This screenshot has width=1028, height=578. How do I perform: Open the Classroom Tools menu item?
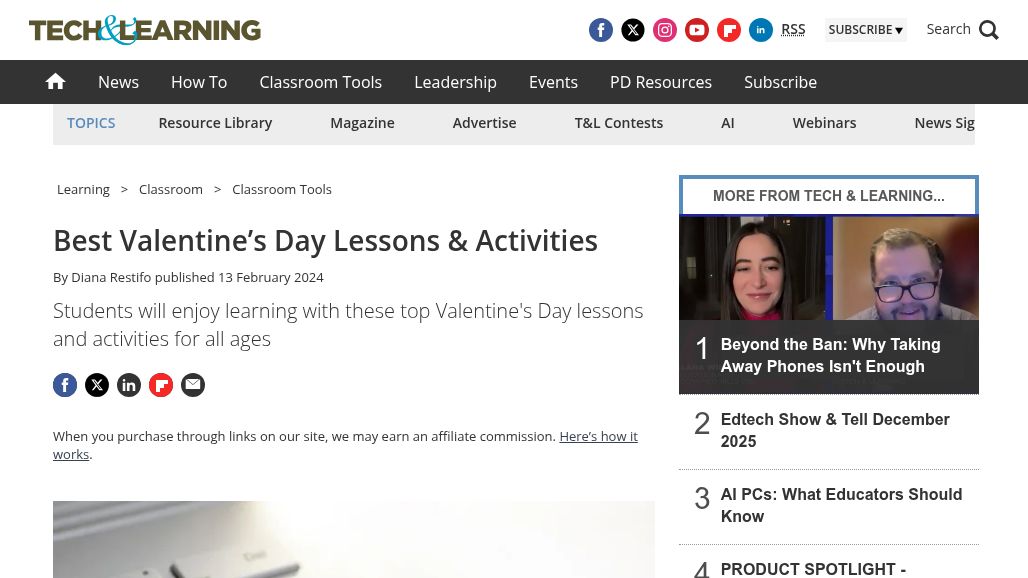click(320, 82)
